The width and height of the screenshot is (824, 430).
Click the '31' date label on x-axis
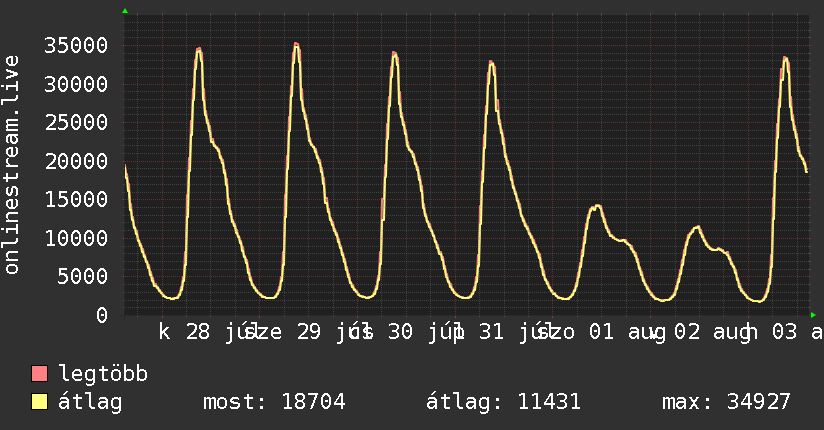pyautogui.click(x=491, y=332)
